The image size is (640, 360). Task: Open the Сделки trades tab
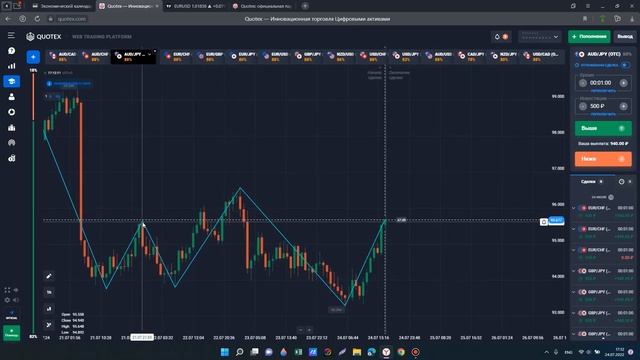pos(592,182)
